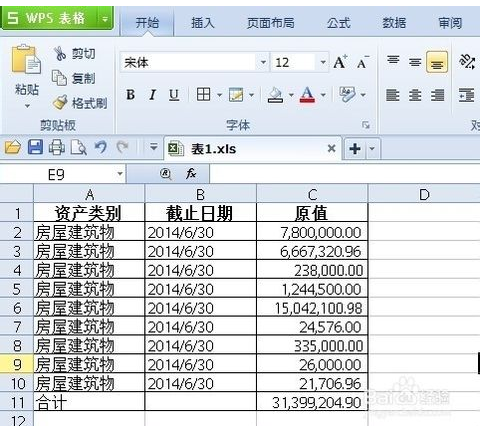Click the Undo arrow icon
This screenshot has height=426, width=480.
point(101,147)
